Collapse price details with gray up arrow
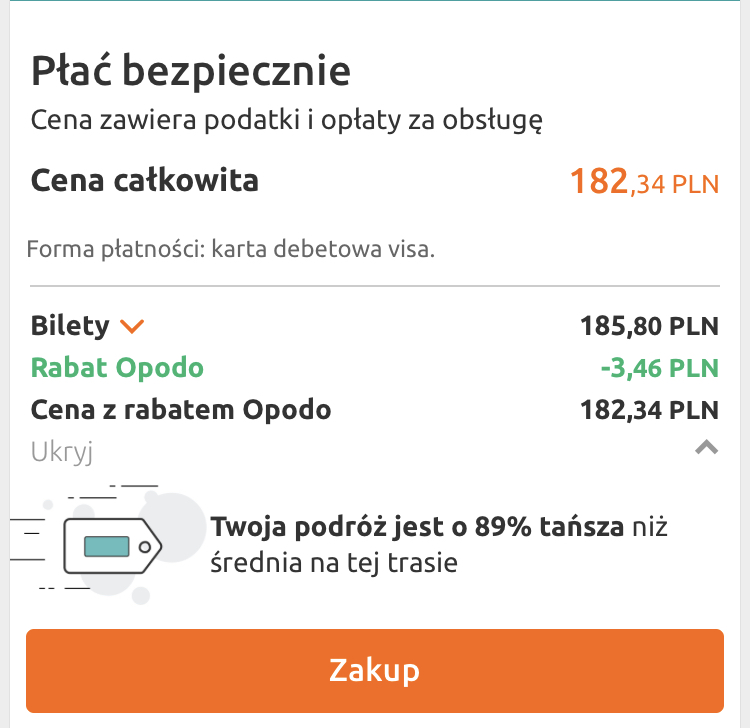 [x=706, y=447]
